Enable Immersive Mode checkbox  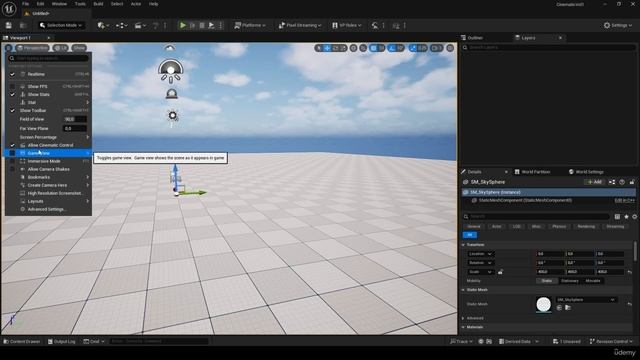12,161
